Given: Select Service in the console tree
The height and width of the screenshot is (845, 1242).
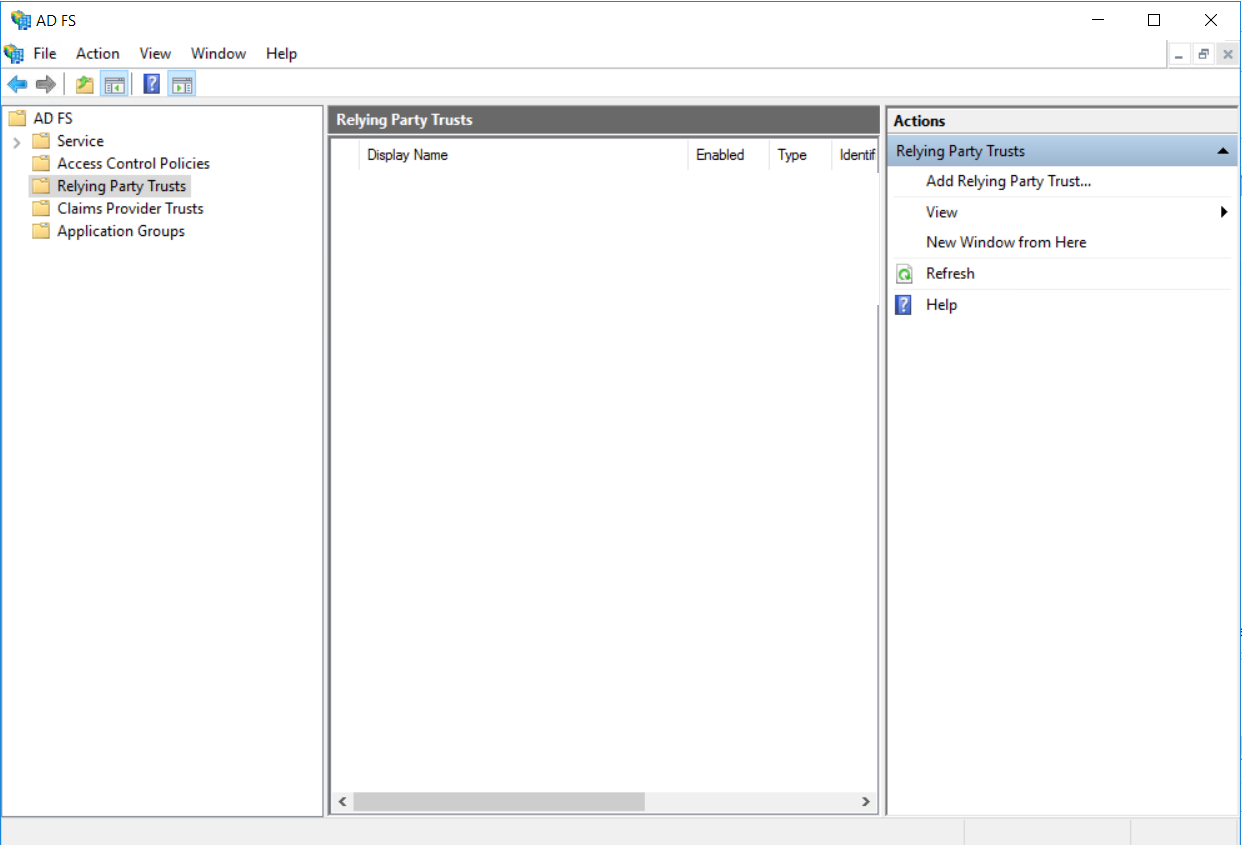Looking at the screenshot, I should (x=80, y=141).
